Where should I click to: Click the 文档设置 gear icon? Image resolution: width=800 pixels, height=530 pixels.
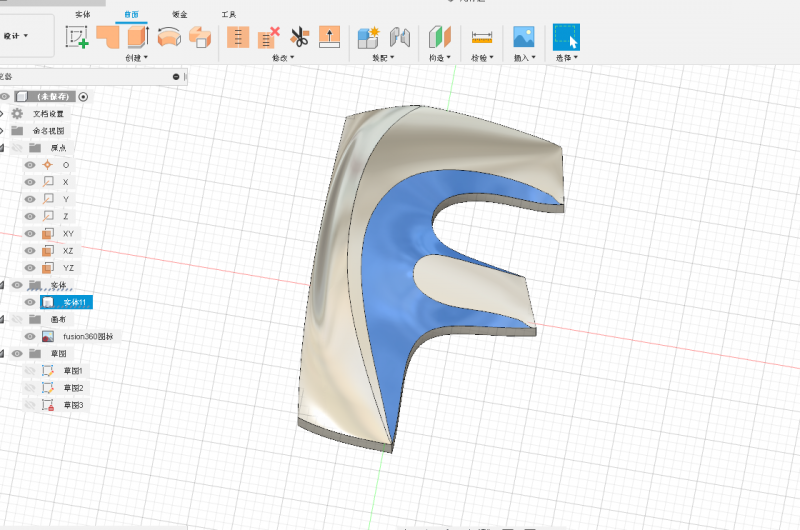(x=17, y=113)
